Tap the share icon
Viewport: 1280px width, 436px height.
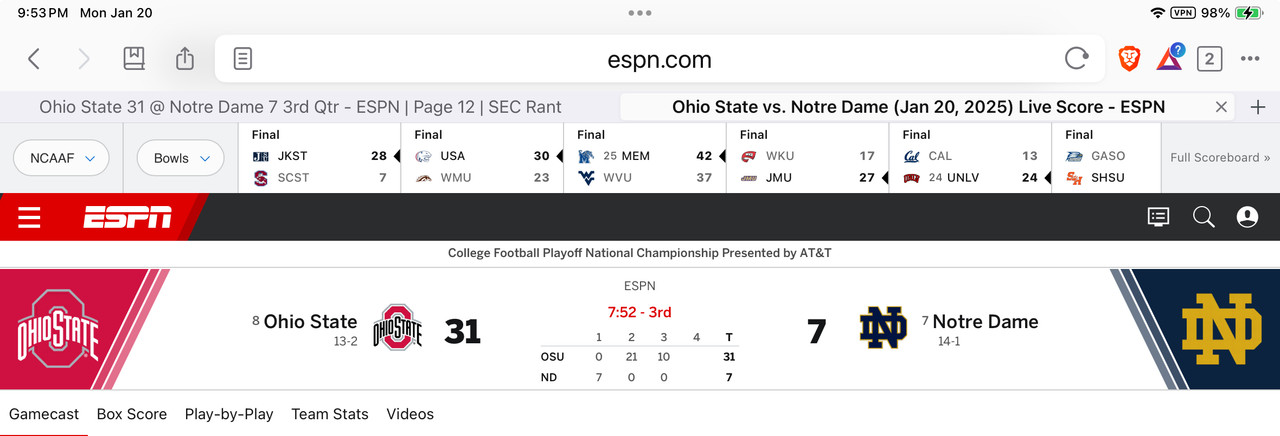pos(185,59)
